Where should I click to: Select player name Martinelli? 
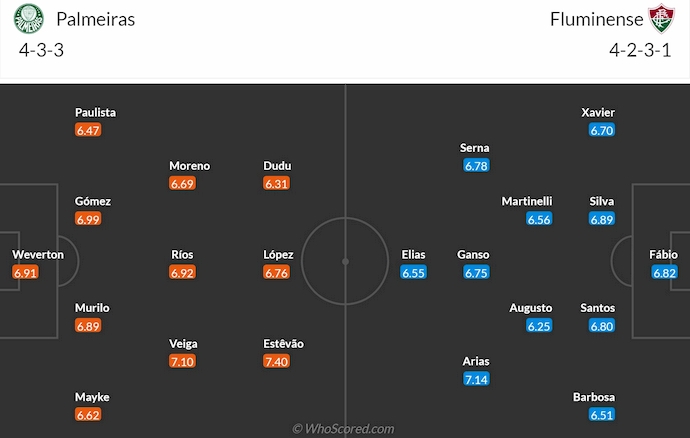527,201
